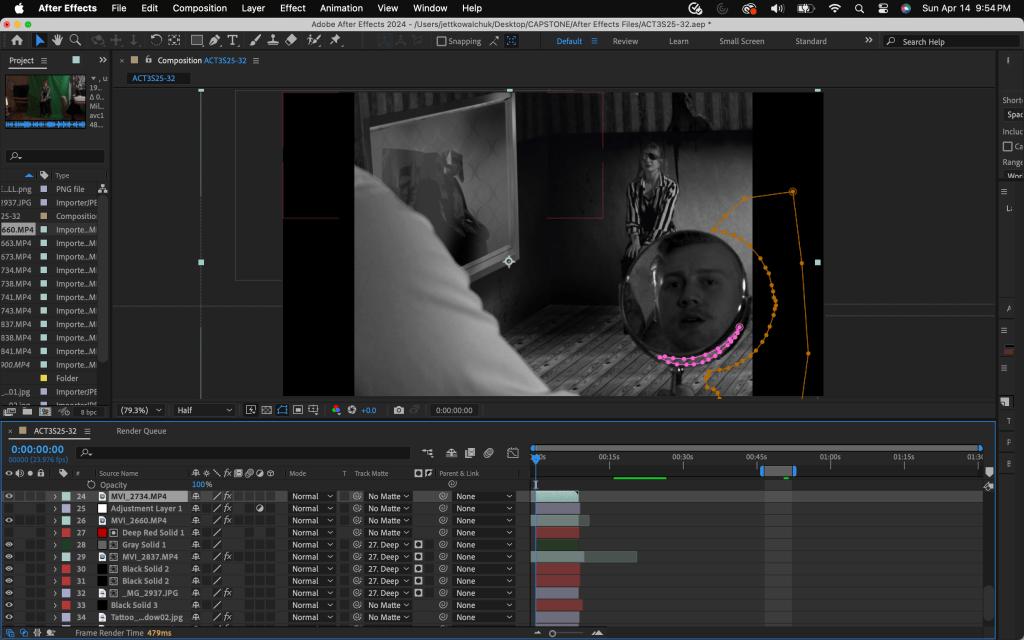The width and height of the screenshot is (1024, 640).
Task: Select the Hand tool
Action: (58, 41)
